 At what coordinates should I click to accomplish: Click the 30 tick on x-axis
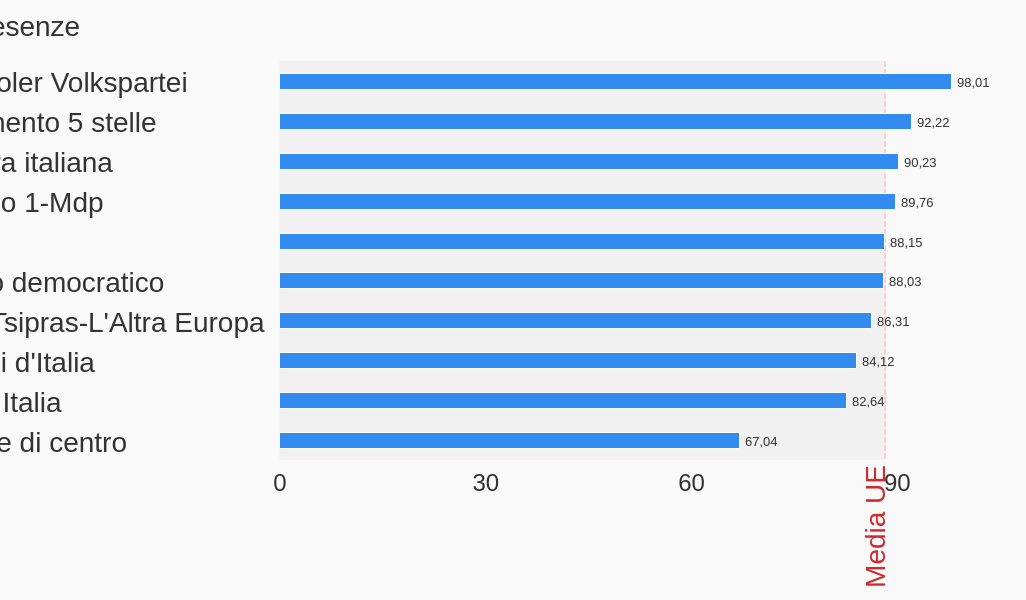tap(486, 483)
